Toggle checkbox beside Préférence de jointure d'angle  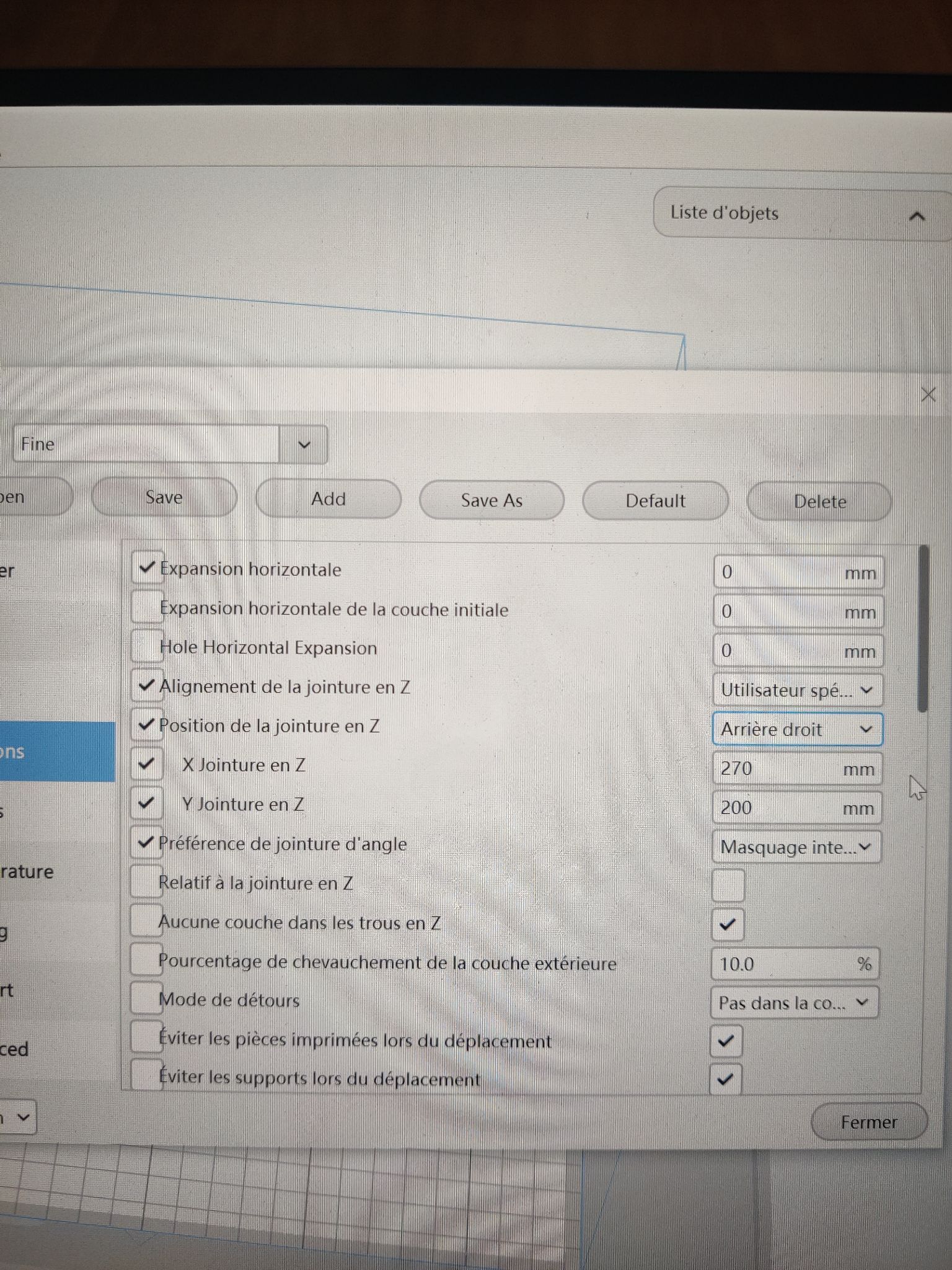click(x=146, y=843)
